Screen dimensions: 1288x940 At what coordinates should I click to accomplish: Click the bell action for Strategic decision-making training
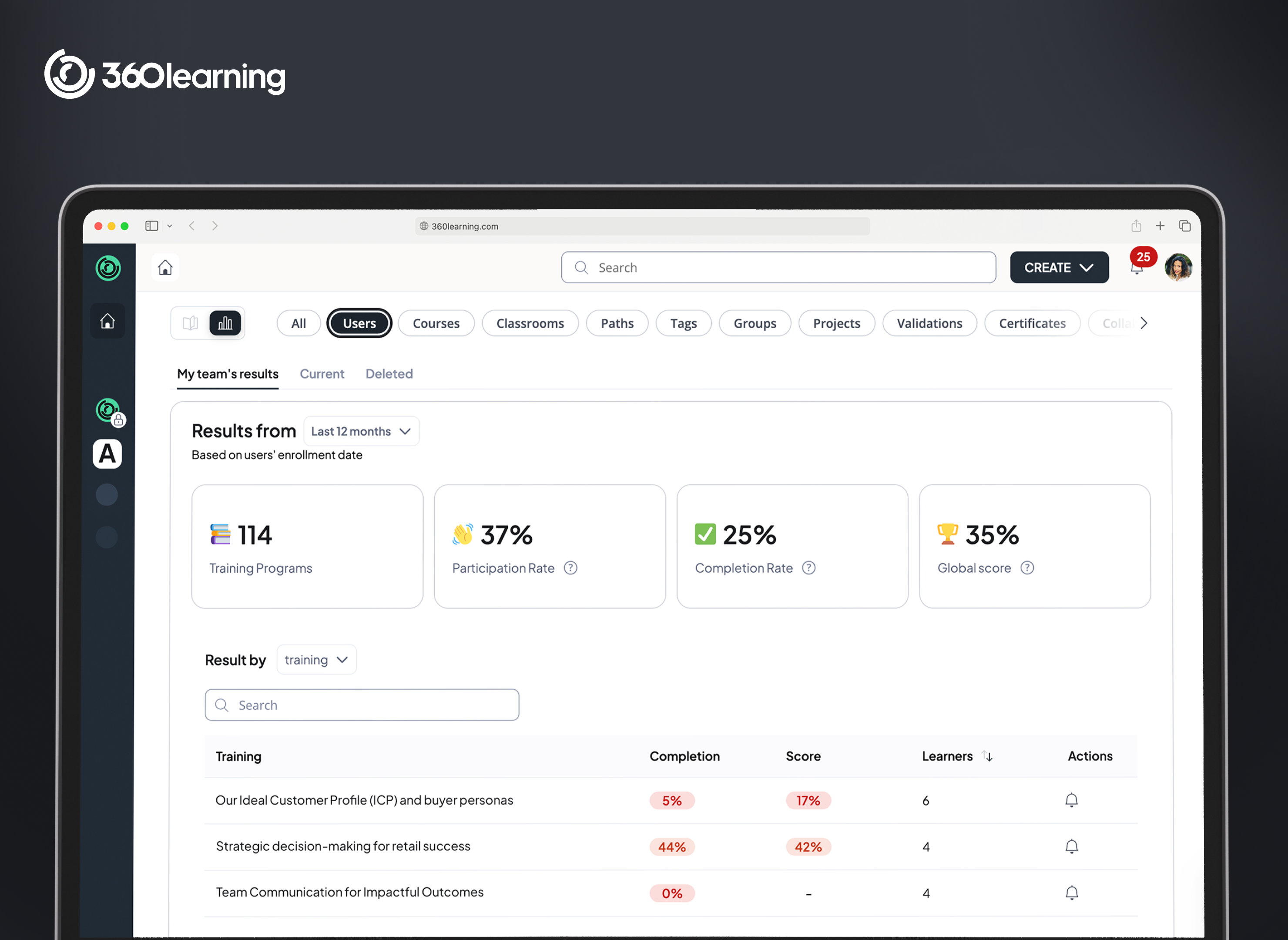tap(1072, 846)
